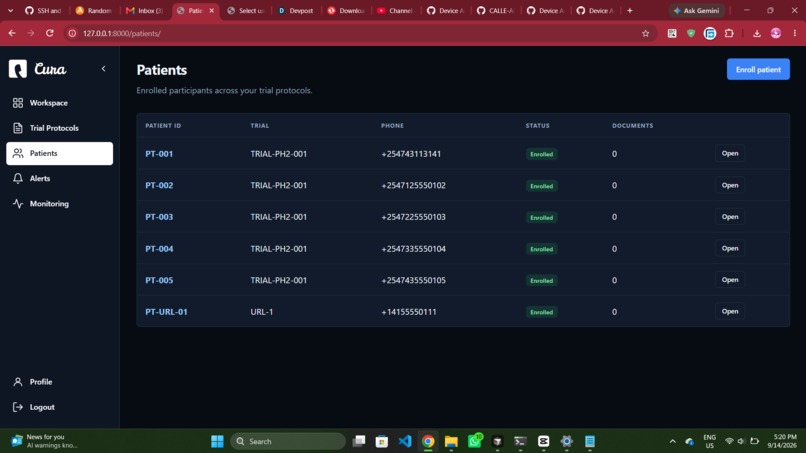Click phone number +14155550111
This screenshot has width=806, height=453.
coord(409,312)
